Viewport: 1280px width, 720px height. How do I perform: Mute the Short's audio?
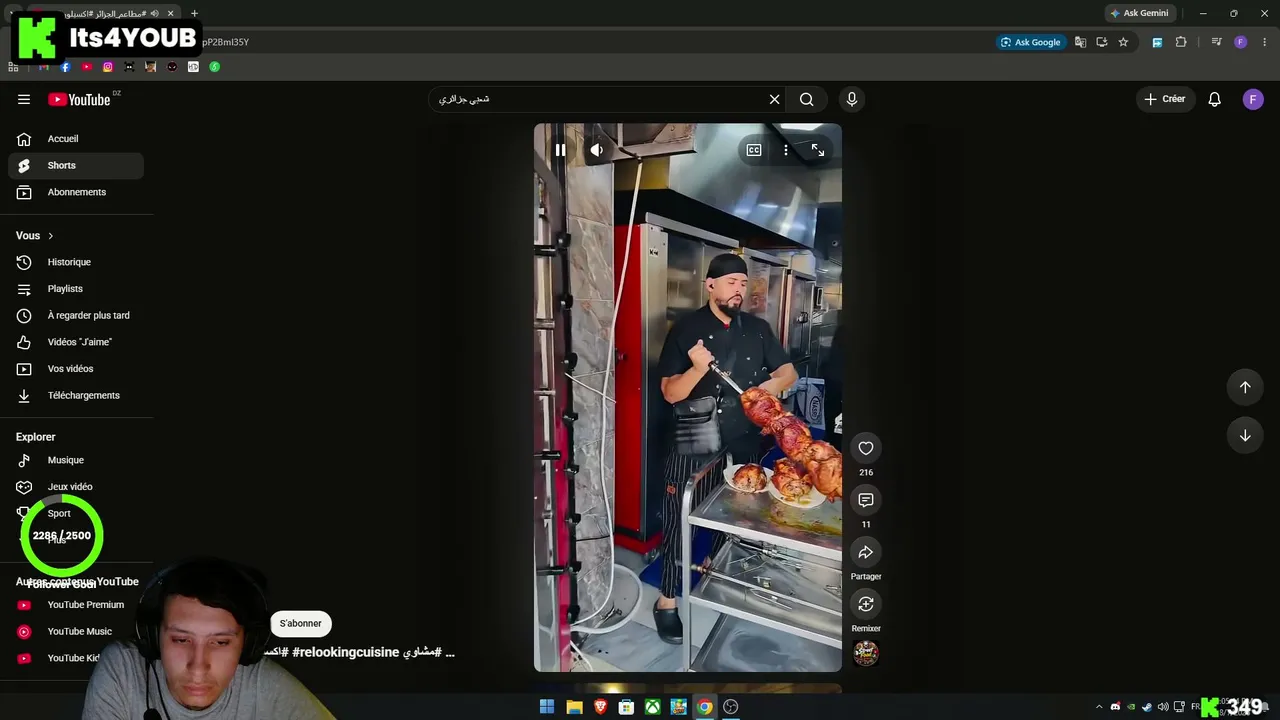point(596,150)
